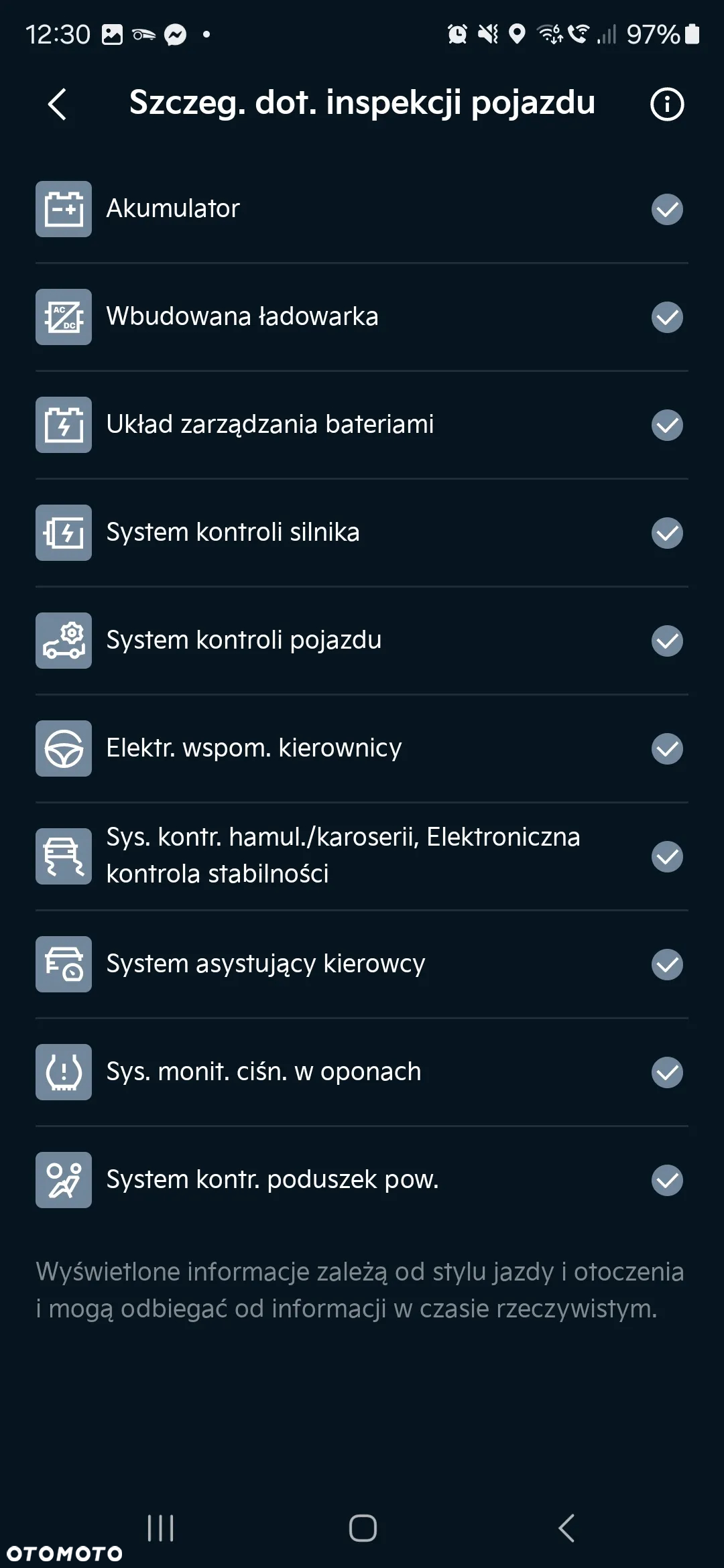Tap the steering wheel icon
The image size is (724, 1568).
coord(64,748)
